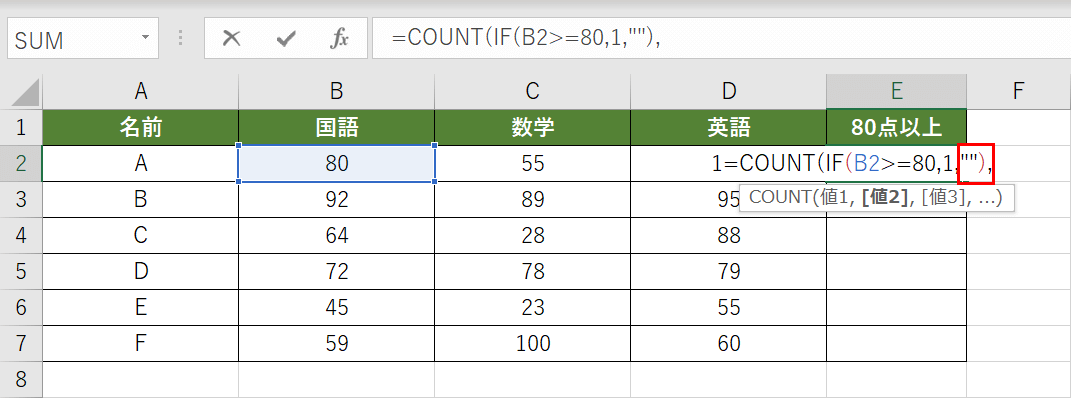Screen dimensions: 1071x398
Task: Click cell containing 78
Action: pos(533,272)
